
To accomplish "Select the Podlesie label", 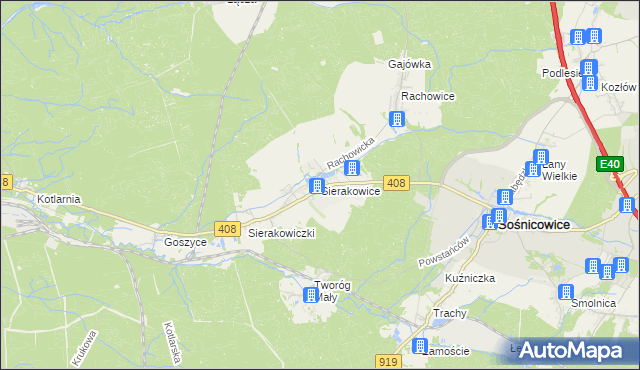I will (562, 73).
